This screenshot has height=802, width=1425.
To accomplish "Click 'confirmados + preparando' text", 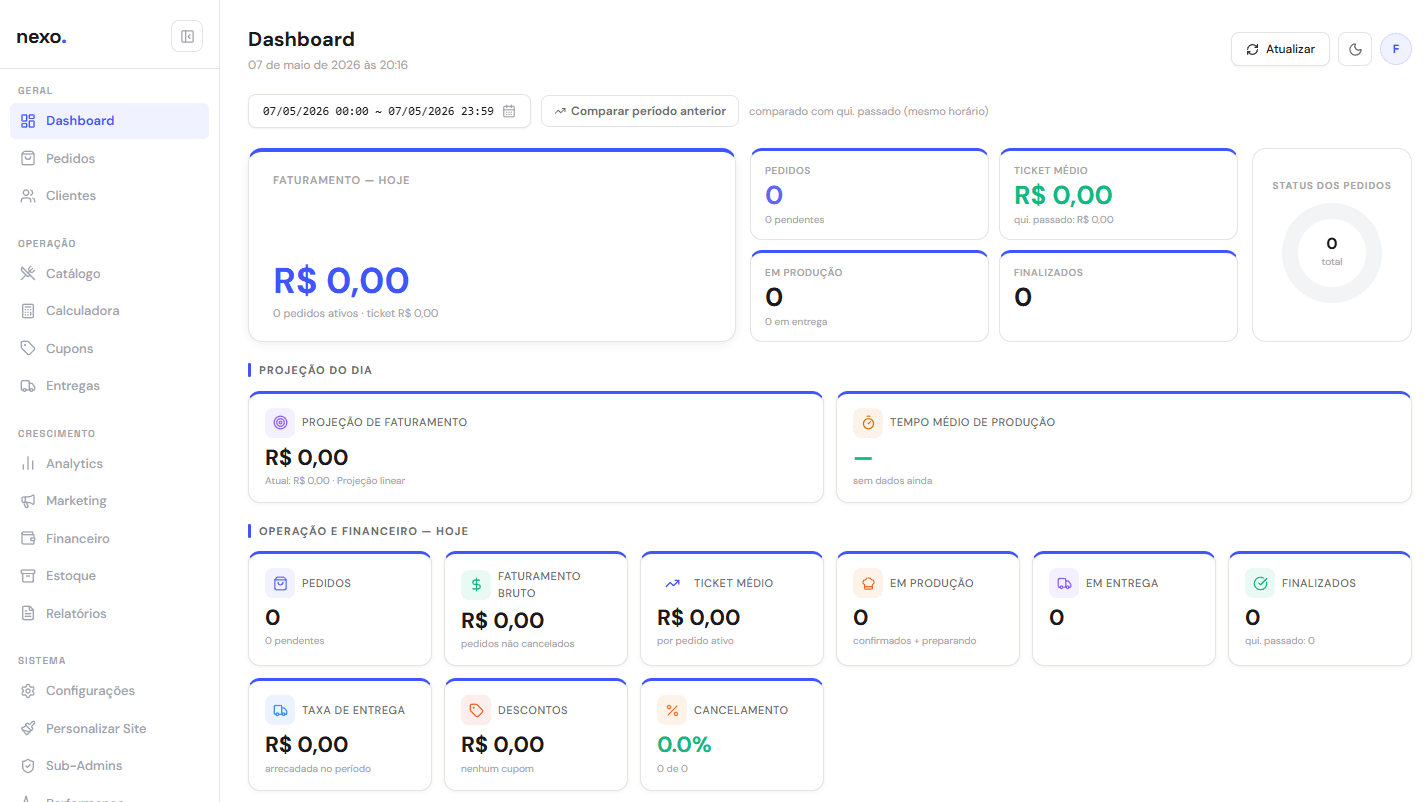I will click(915, 641).
